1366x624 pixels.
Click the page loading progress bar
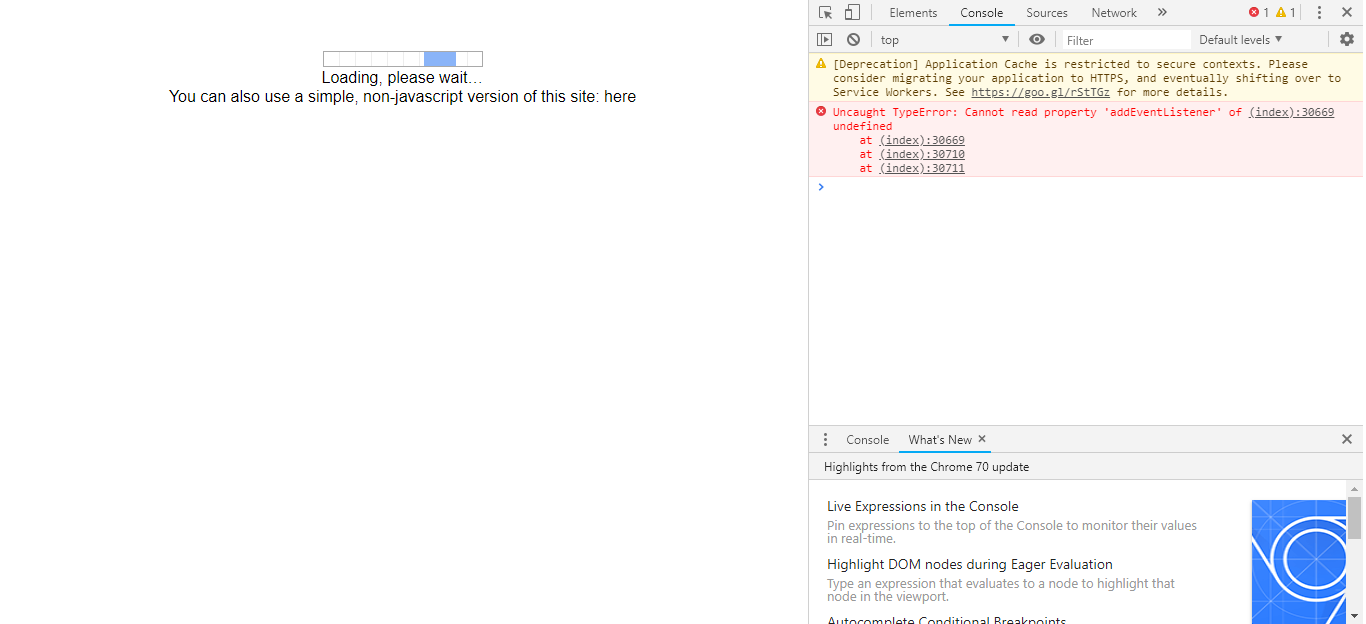point(403,59)
